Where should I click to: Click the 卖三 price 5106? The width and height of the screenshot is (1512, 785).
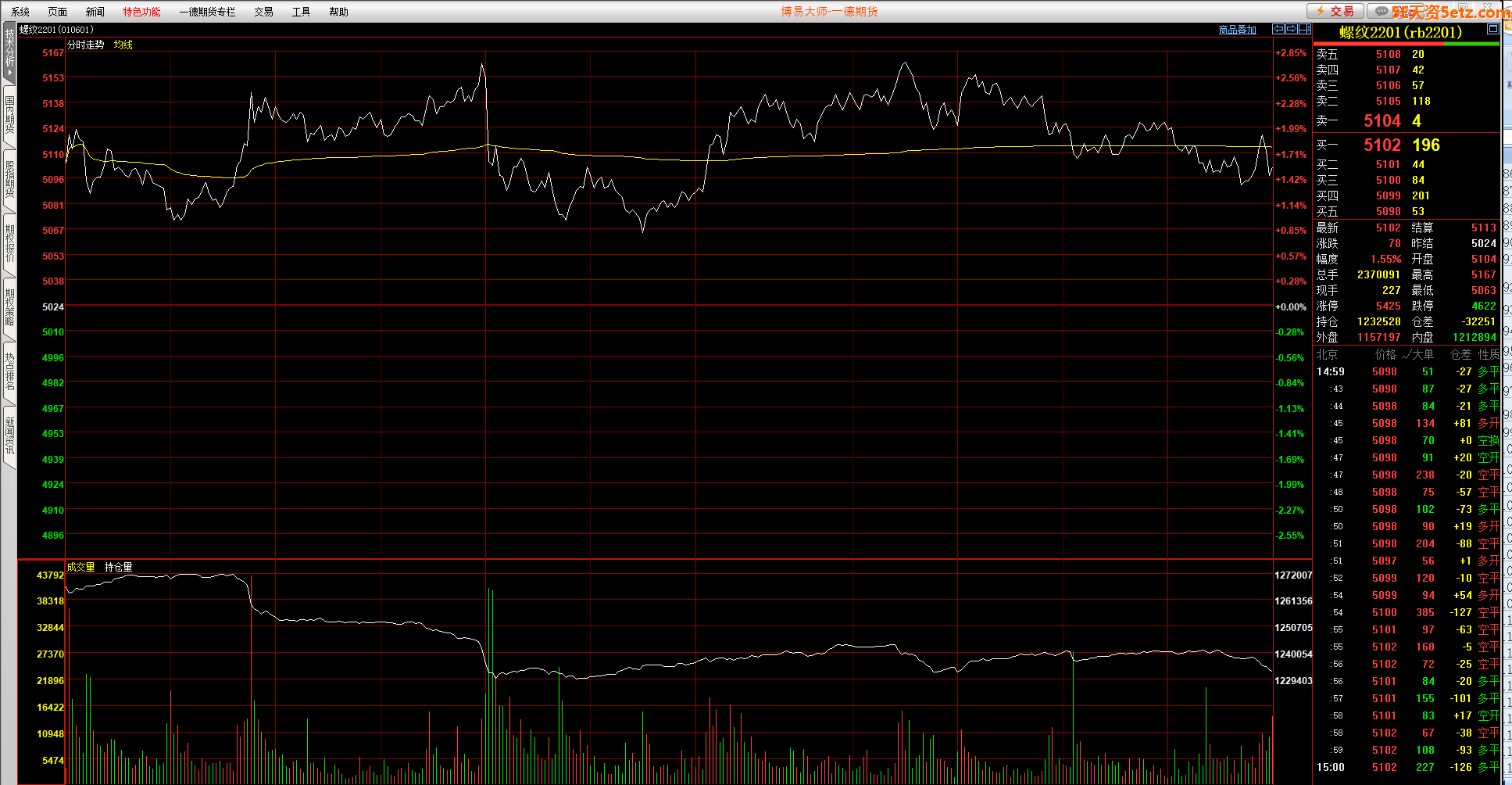click(1388, 85)
